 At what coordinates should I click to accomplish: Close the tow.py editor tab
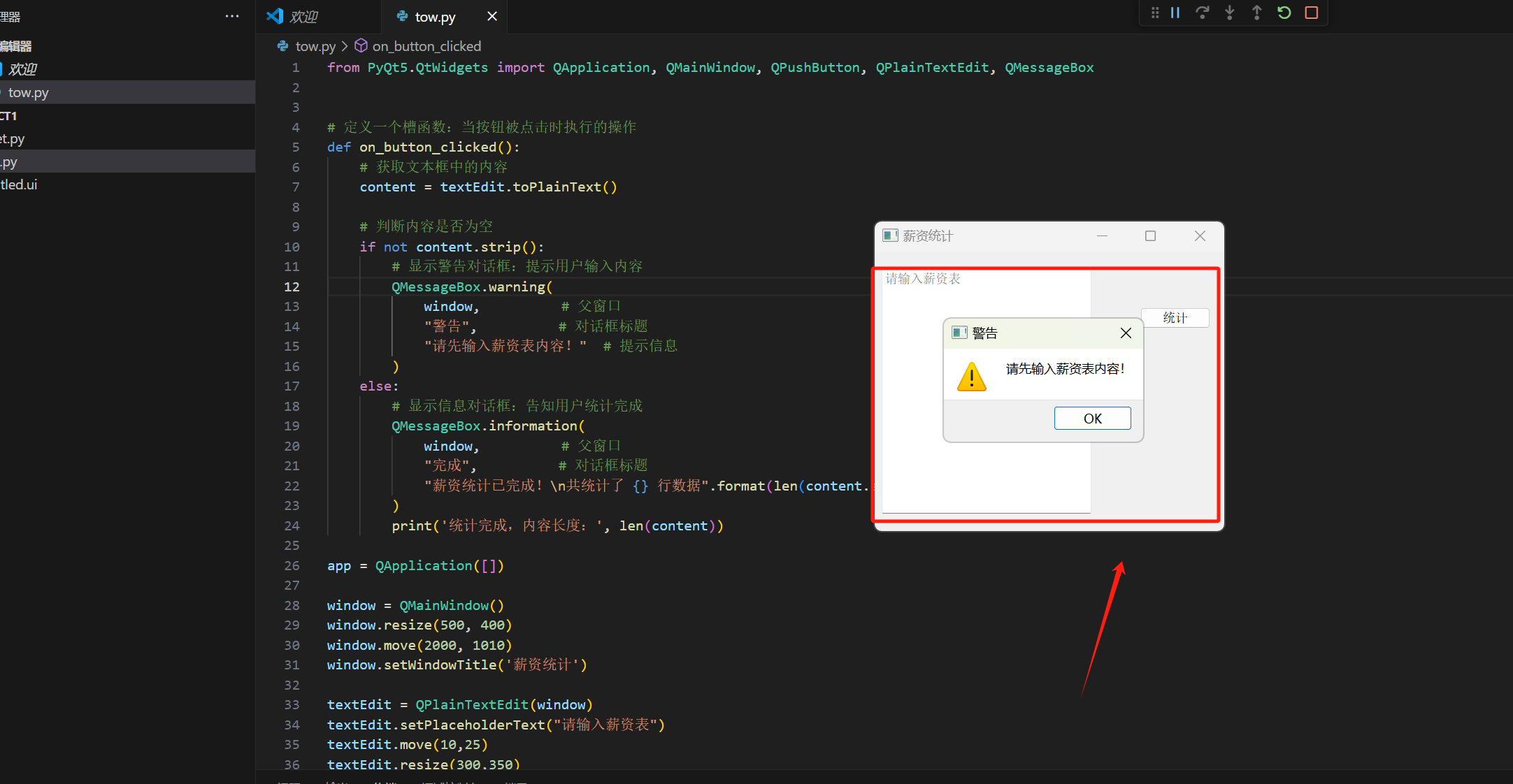[x=492, y=16]
